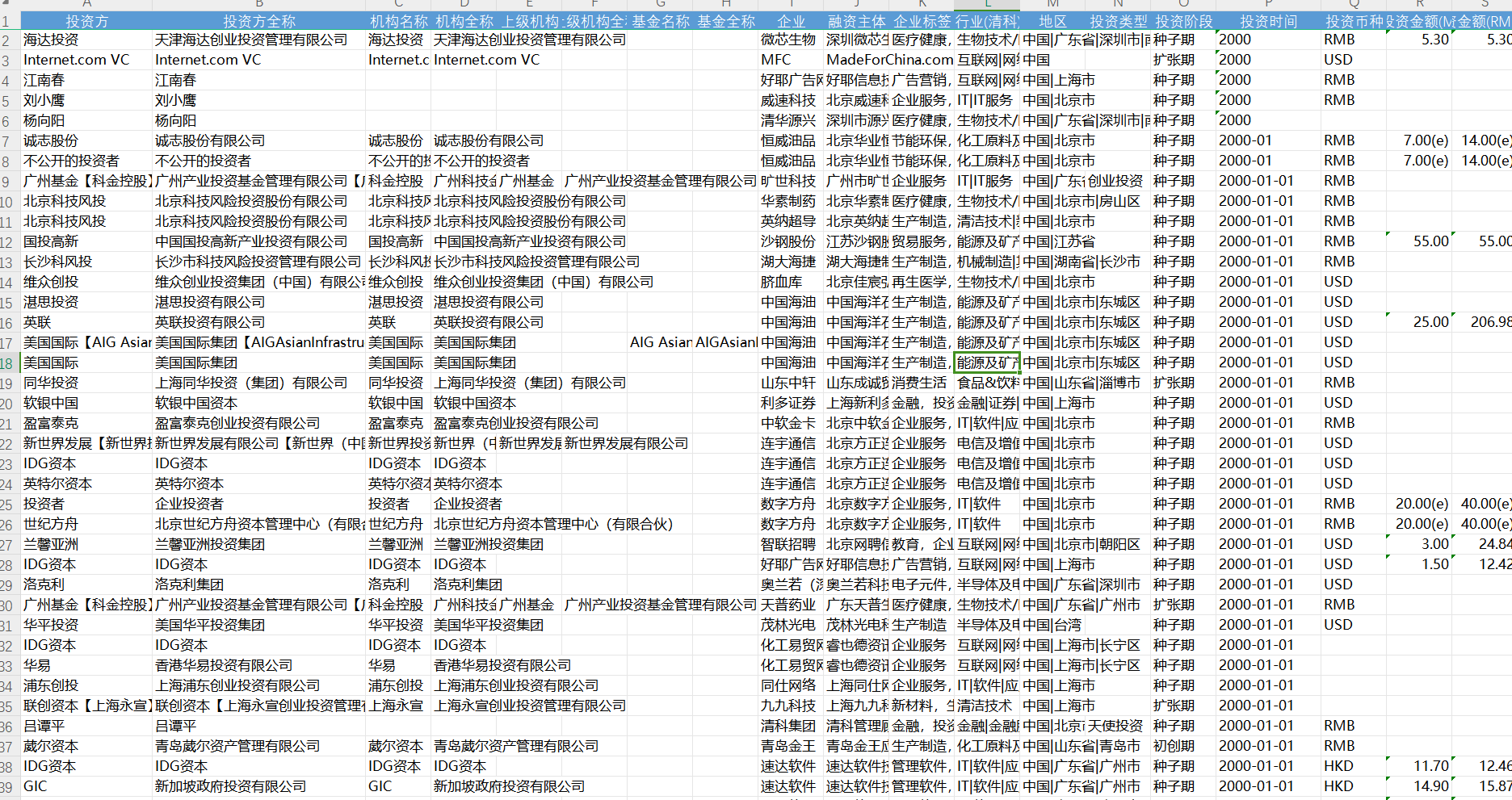This screenshot has height=800, width=1512.
Task: Click the 14.90 amount cell
Action: (1419, 786)
